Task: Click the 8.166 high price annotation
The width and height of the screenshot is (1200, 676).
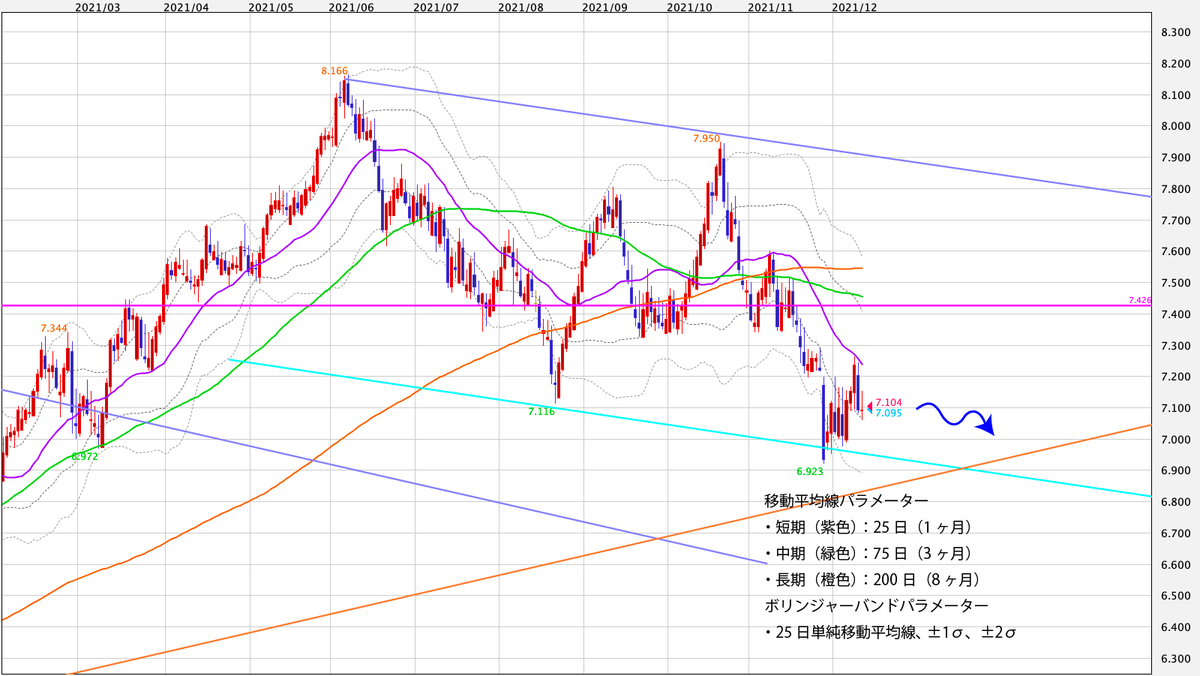Action: 335,71
